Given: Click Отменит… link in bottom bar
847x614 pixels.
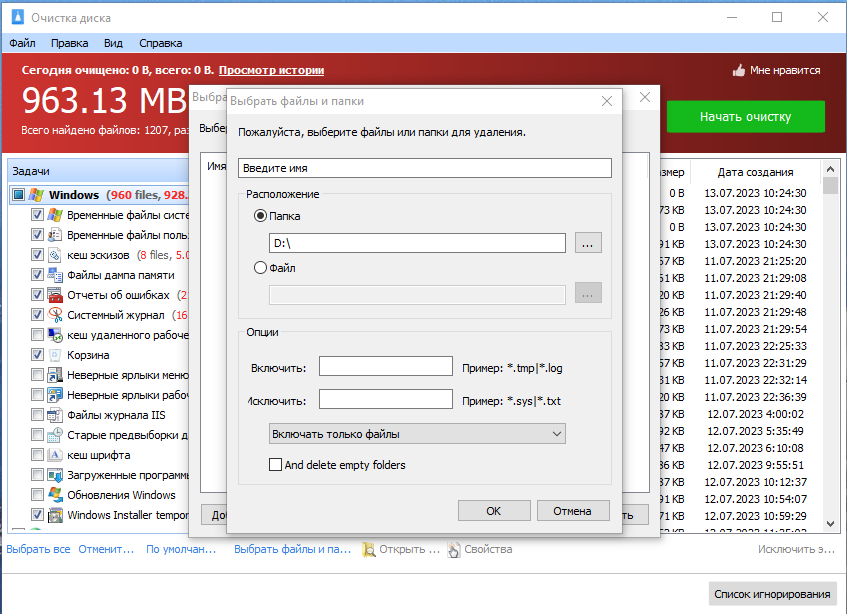Looking at the screenshot, I should tap(106, 549).
